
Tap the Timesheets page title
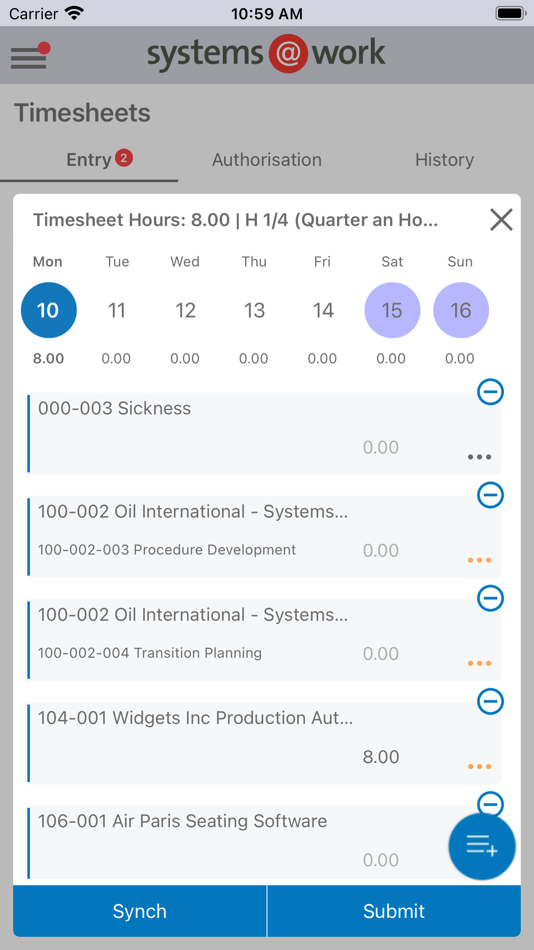point(82,113)
